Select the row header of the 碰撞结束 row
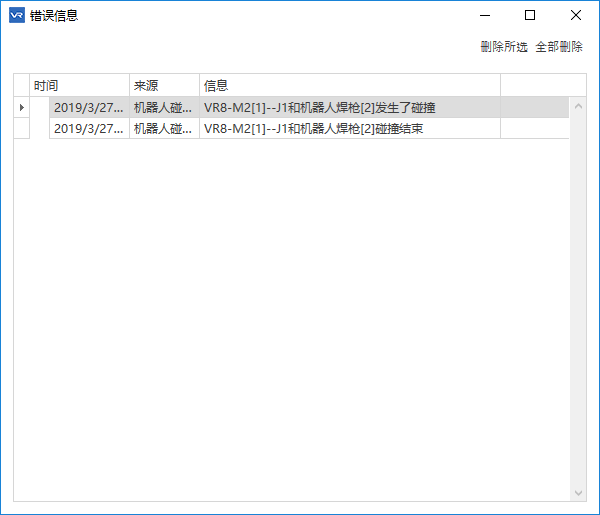The width and height of the screenshot is (600, 515). click(x=22, y=128)
